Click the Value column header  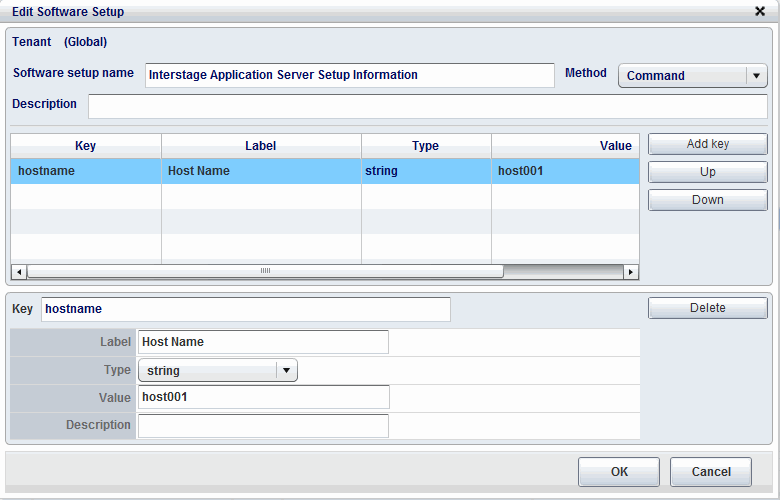tap(565, 146)
